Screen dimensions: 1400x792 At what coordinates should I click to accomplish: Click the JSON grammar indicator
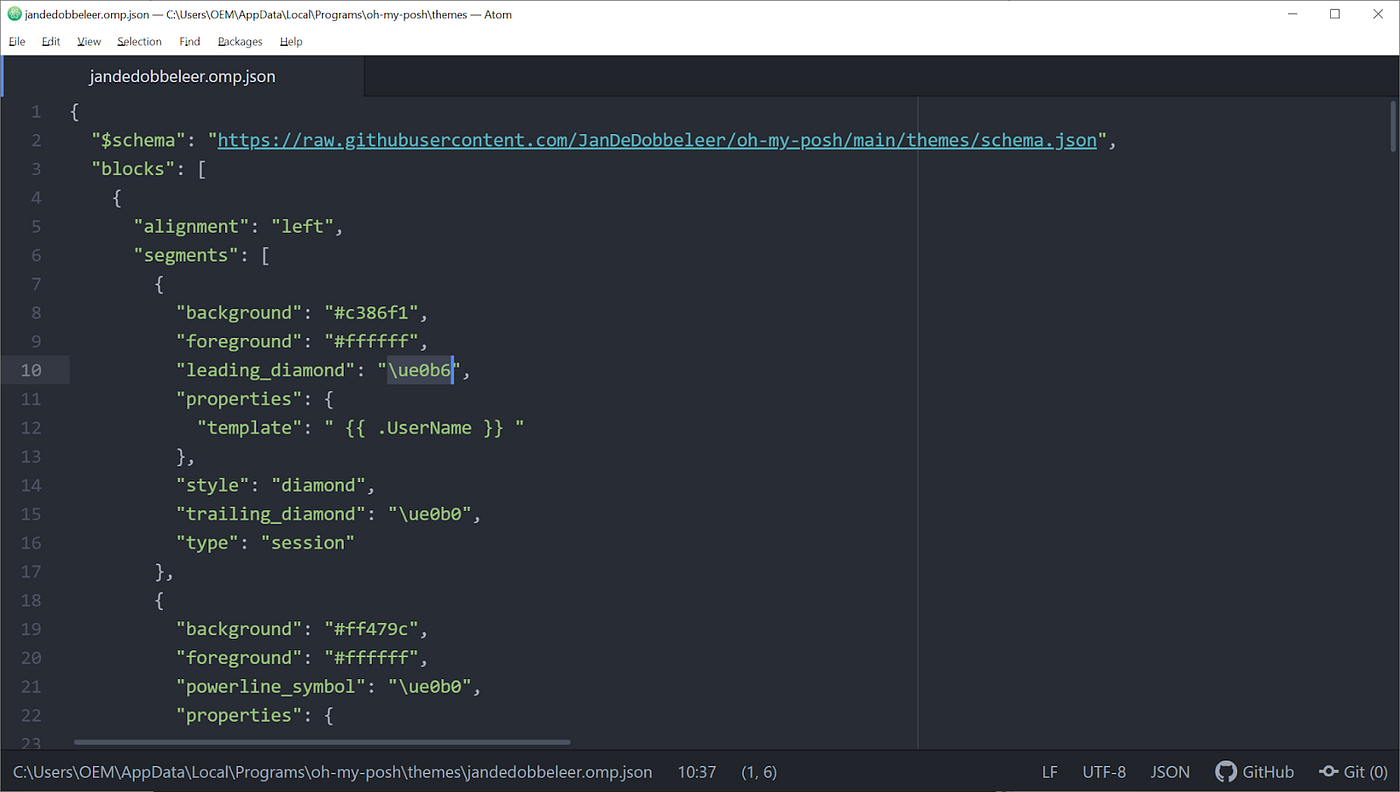click(x=1169, y=771)
